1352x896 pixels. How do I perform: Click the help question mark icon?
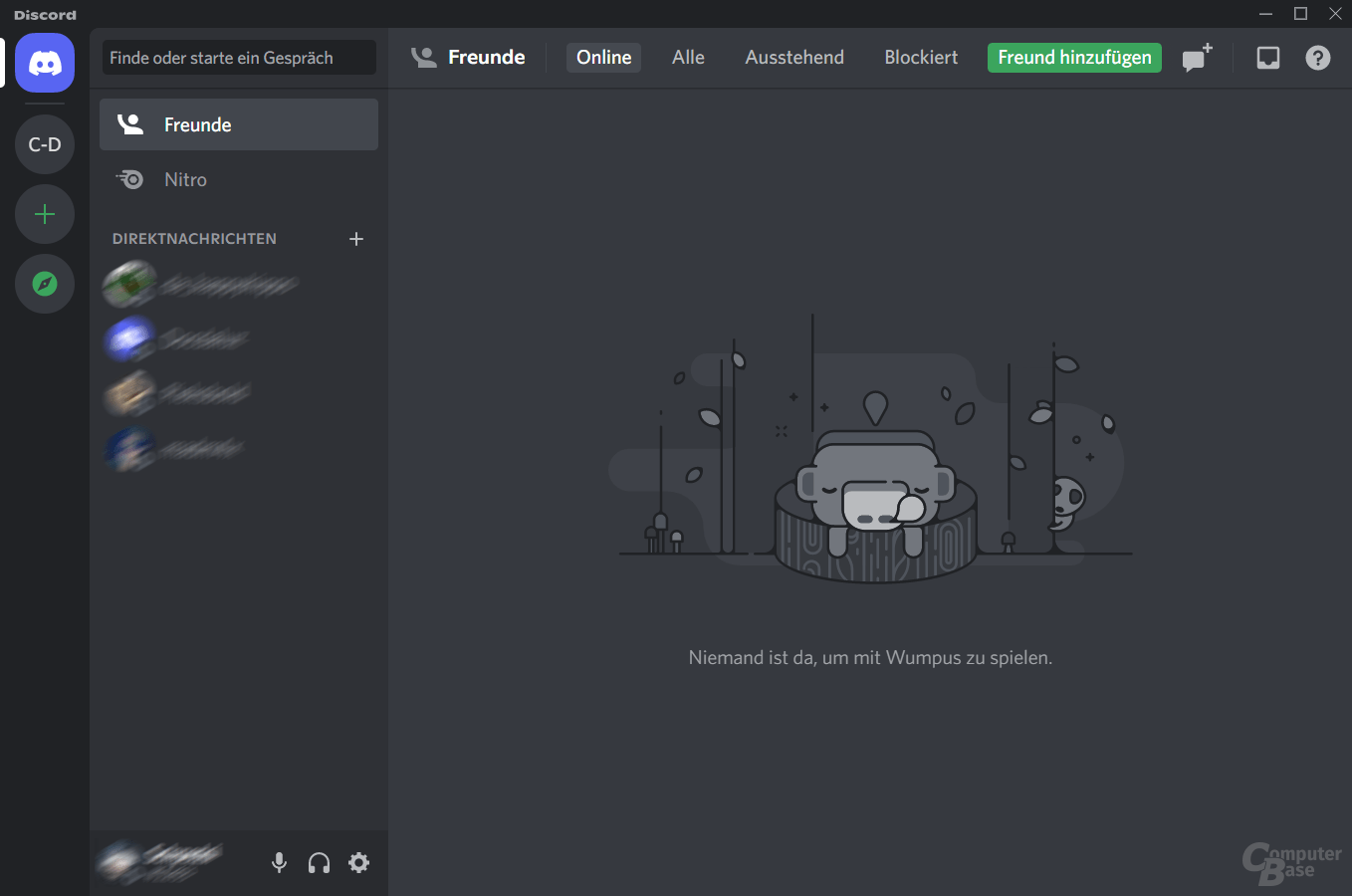point(1317,58)
